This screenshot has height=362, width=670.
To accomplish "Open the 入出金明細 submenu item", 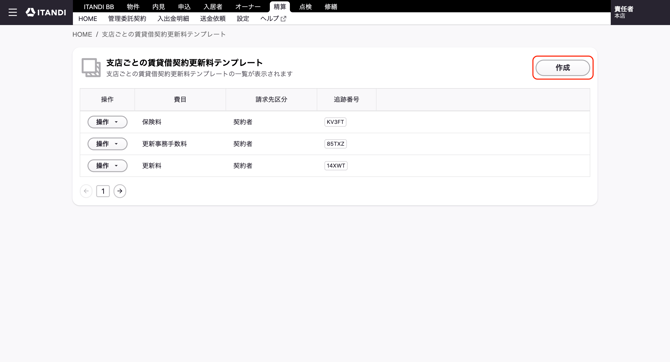I will click(x=173, y=19).
